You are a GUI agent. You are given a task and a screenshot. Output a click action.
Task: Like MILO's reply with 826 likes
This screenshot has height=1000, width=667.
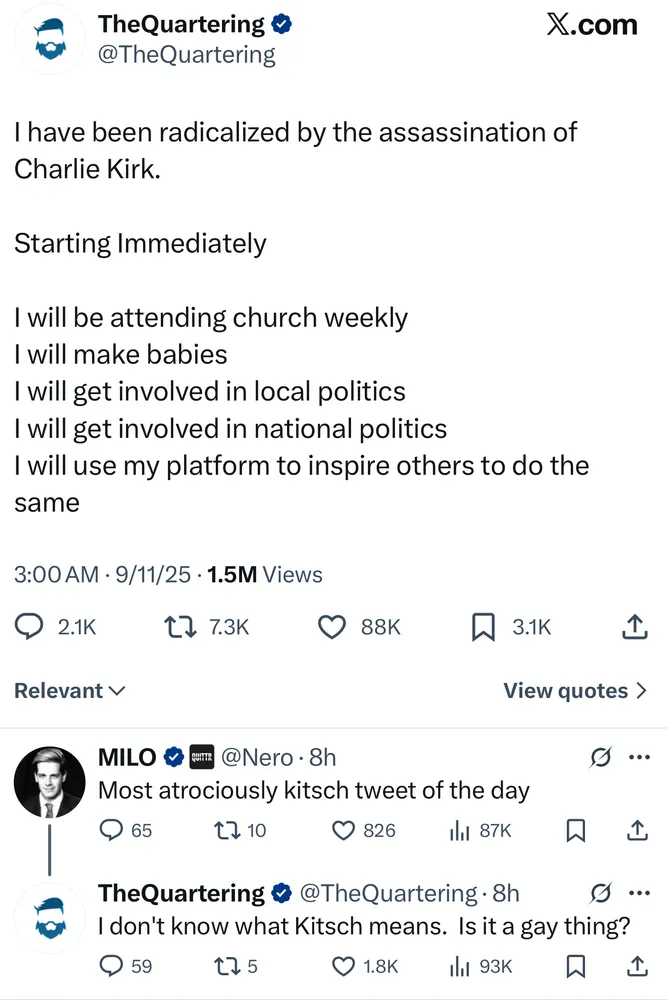[344, 830]
